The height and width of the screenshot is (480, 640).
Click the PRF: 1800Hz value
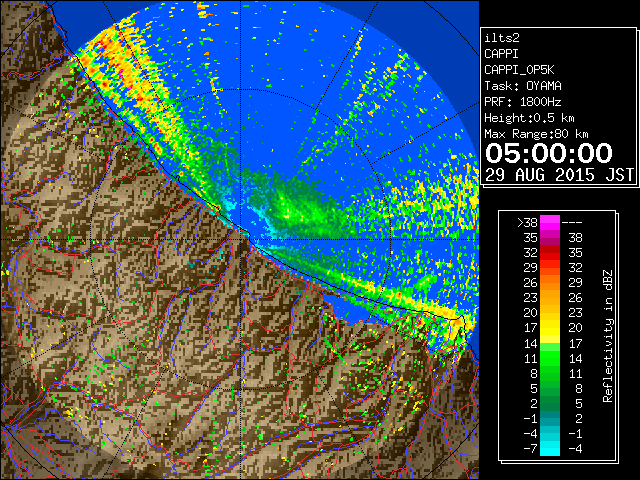523,102
